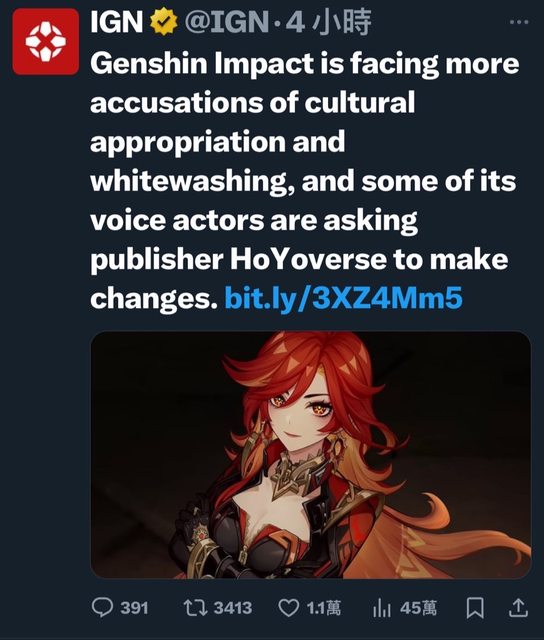This screenshot has height=640, width=544.
Task: Click the 3413 retweets count
Action: [x=233, y=608]
